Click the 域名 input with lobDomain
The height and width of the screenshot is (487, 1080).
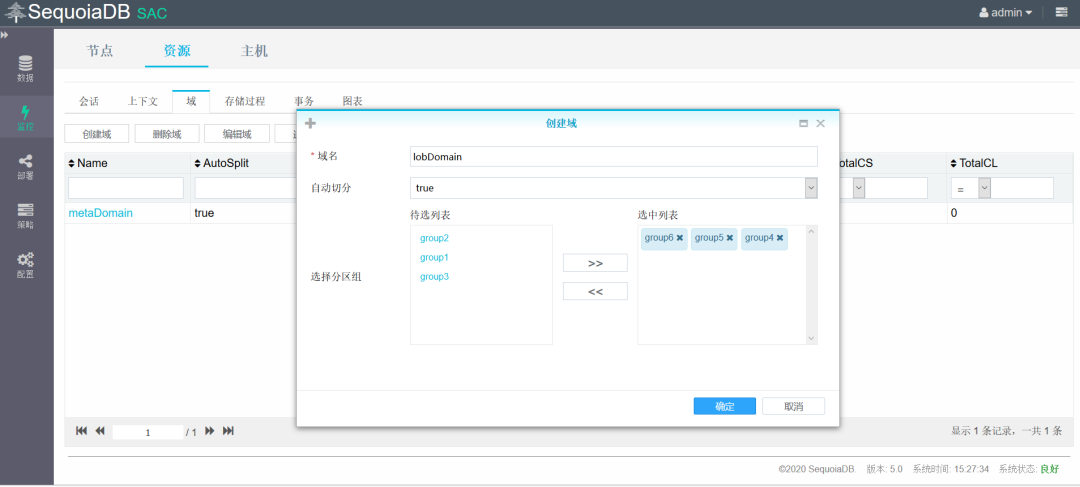614,156
